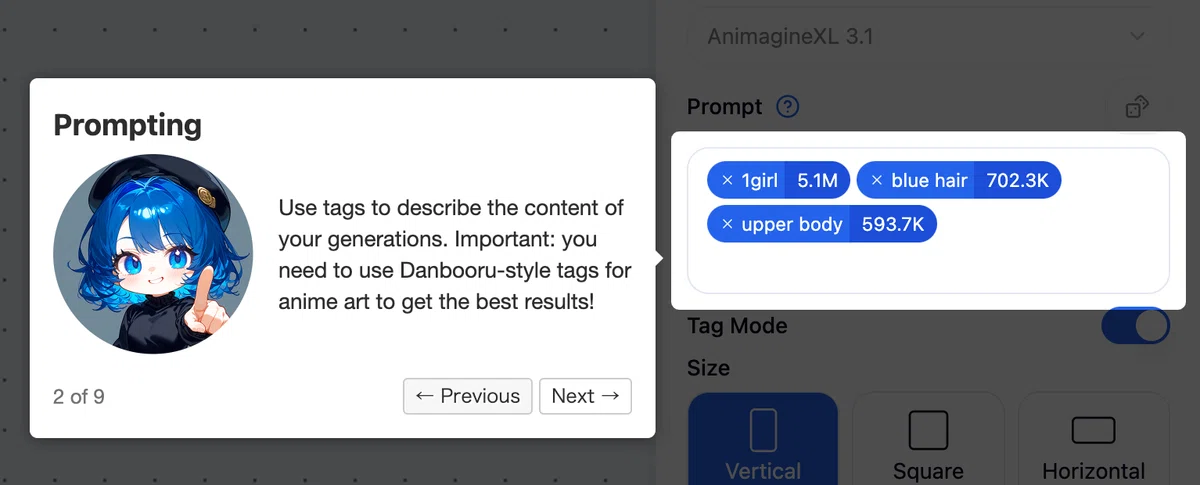This screenshot has width=1200, height=485.
Task: Click the Prompting tour heading
Action: 127,125
